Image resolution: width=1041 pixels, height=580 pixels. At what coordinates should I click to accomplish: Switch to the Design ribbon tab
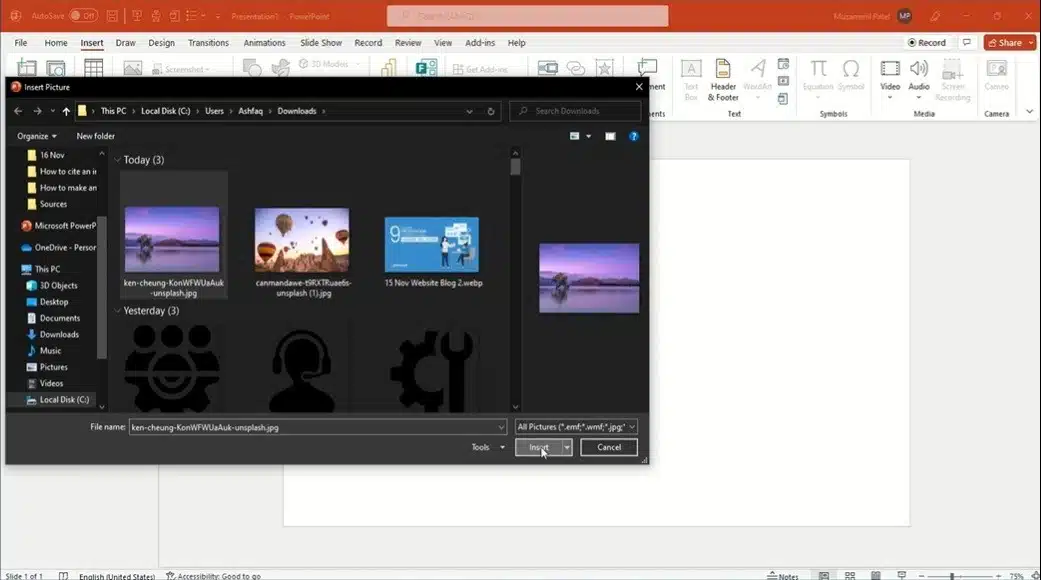click(x=161, y=43)
